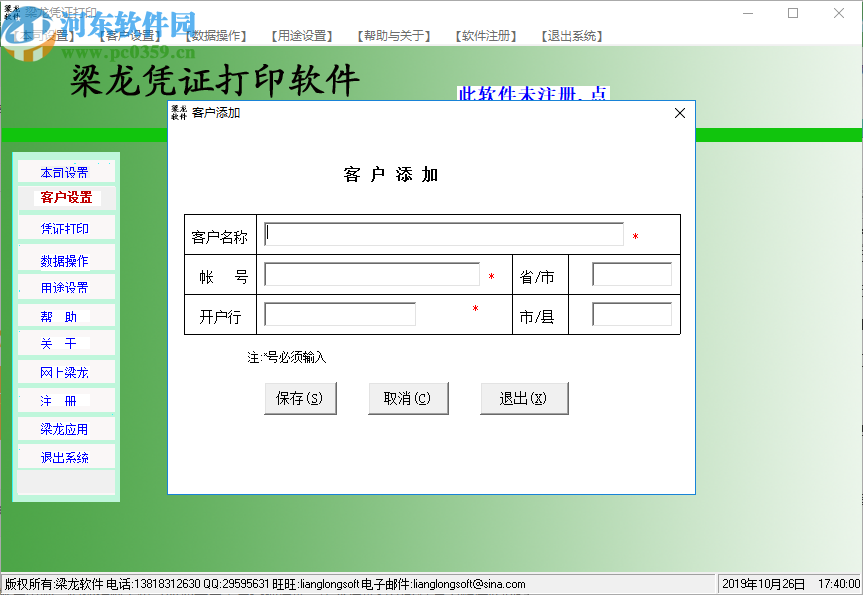Click the 梁龙软件 logo in the title bar
Screen dimensions: 863x595
(x=11, y=10)
